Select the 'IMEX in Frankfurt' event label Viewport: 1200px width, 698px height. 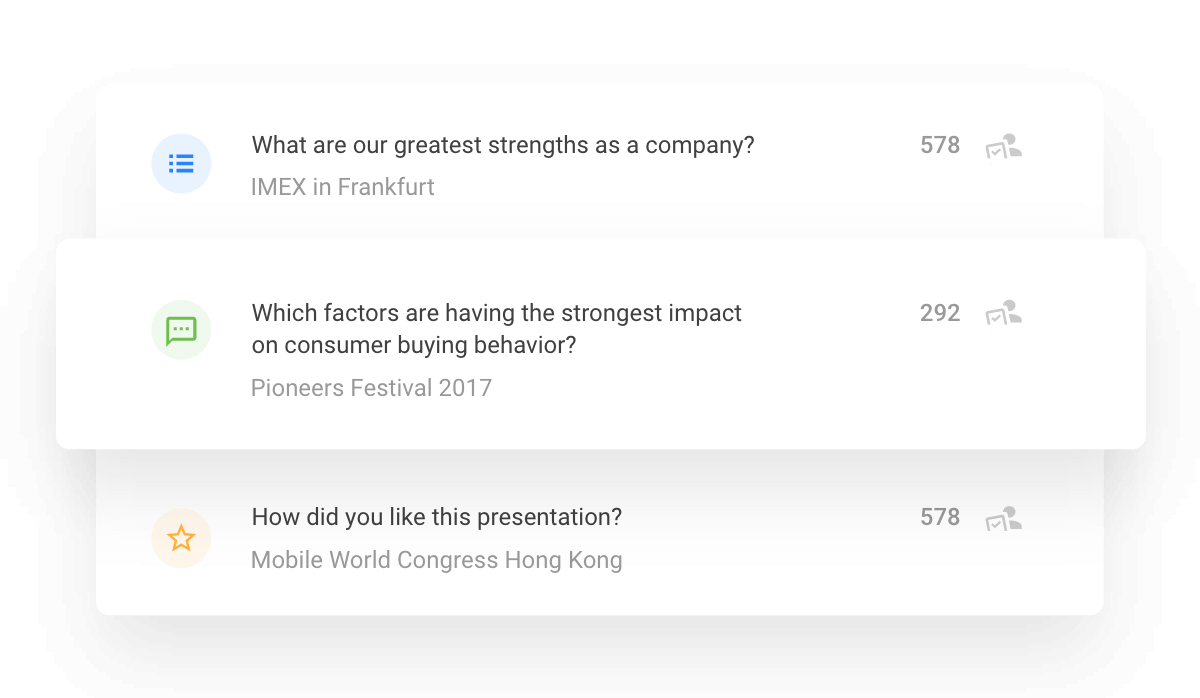click(x=342, y=187)
